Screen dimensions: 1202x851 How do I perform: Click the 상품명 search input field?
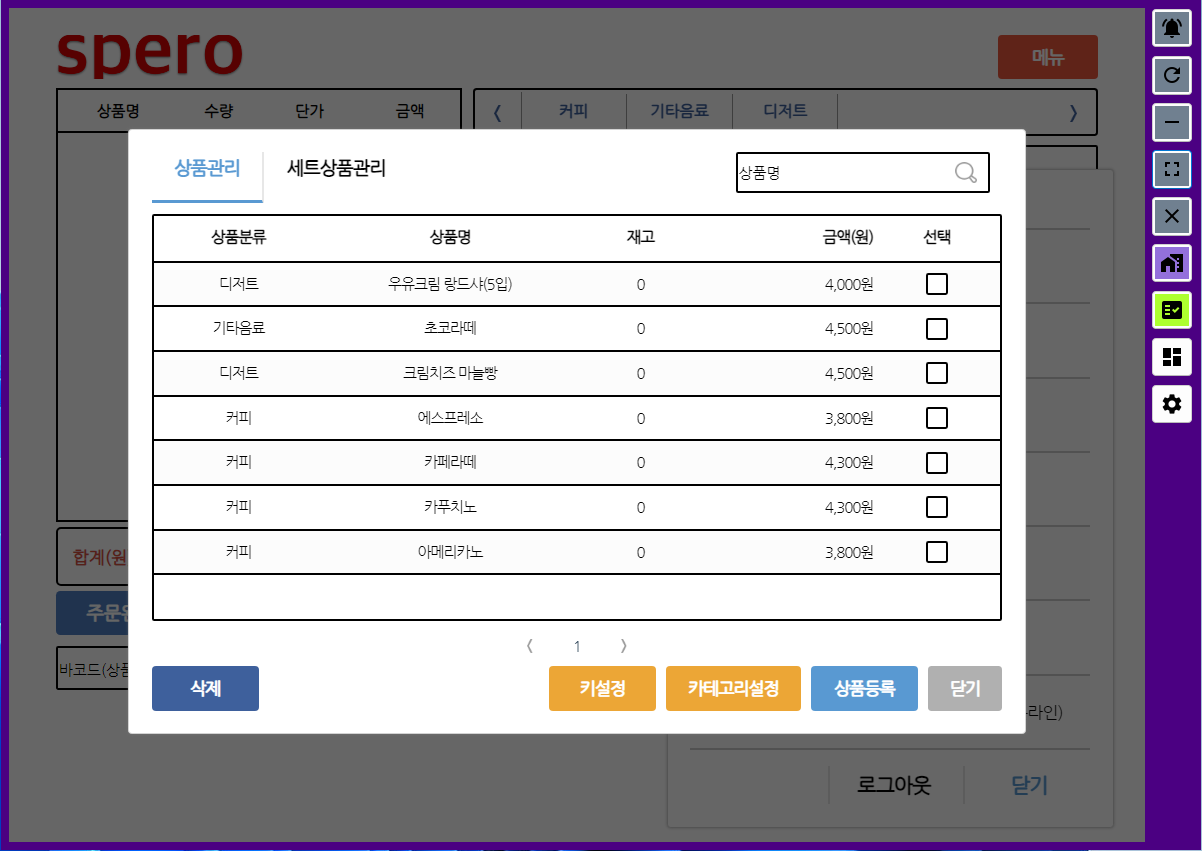842,173
